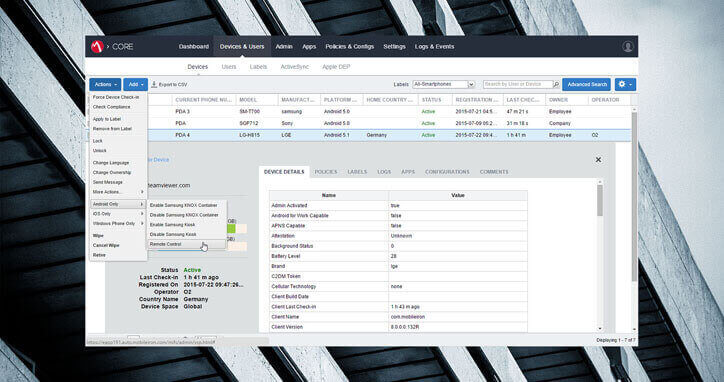Screen dimensions: 724x382
Task: Click the MobileIron red logo icon
Action: (97, 47)
